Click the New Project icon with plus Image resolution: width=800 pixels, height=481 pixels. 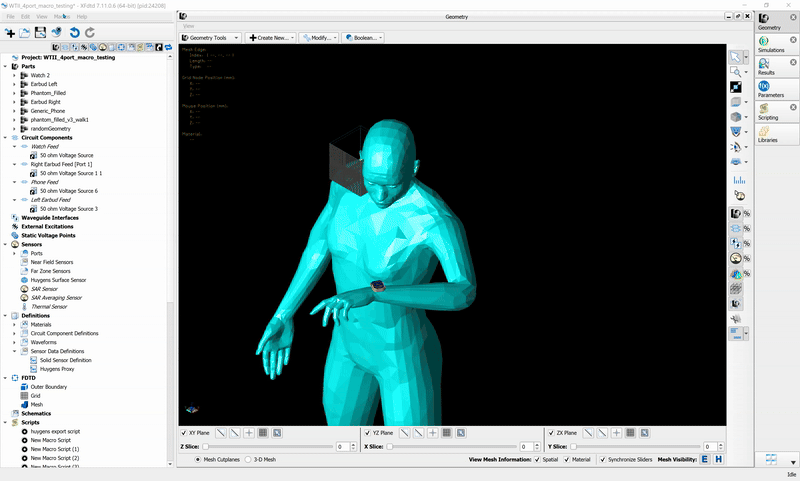pos(10,33)
